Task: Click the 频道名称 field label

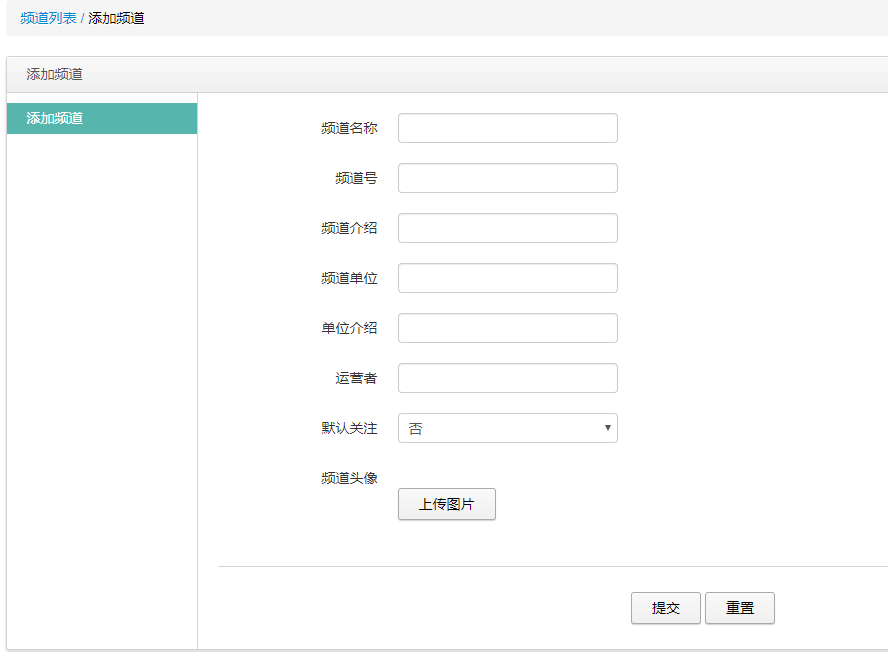Action: click(349, 129)
